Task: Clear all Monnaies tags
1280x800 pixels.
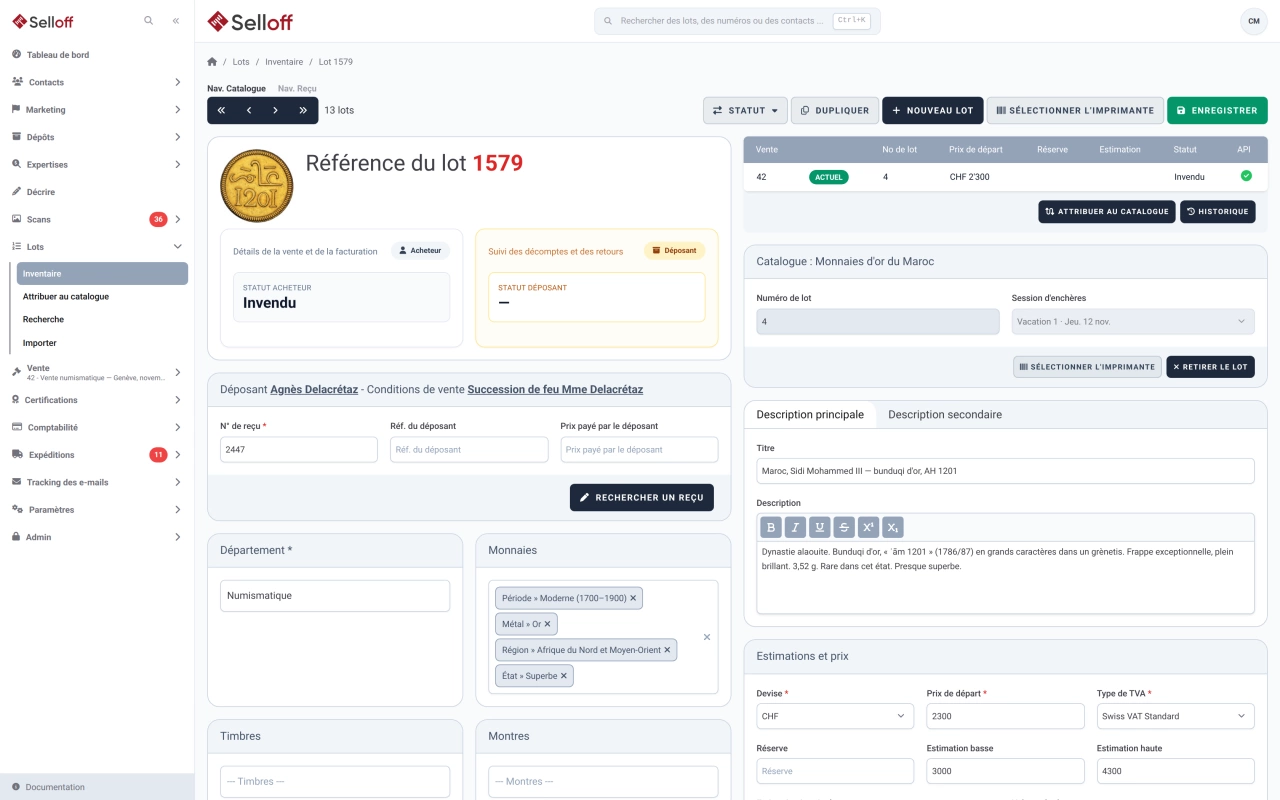Action: point(707,637)
